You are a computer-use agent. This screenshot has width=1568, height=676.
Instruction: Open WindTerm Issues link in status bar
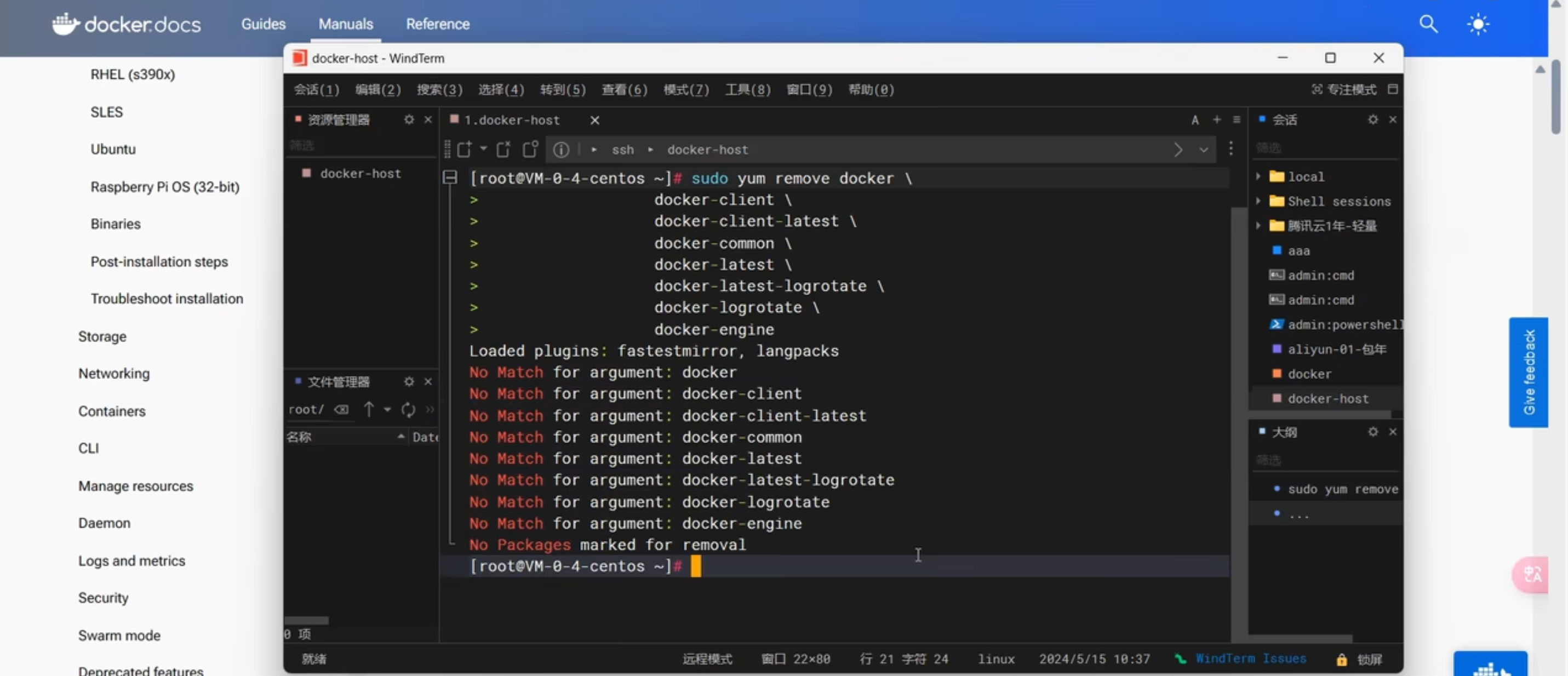coord(1250,658)
